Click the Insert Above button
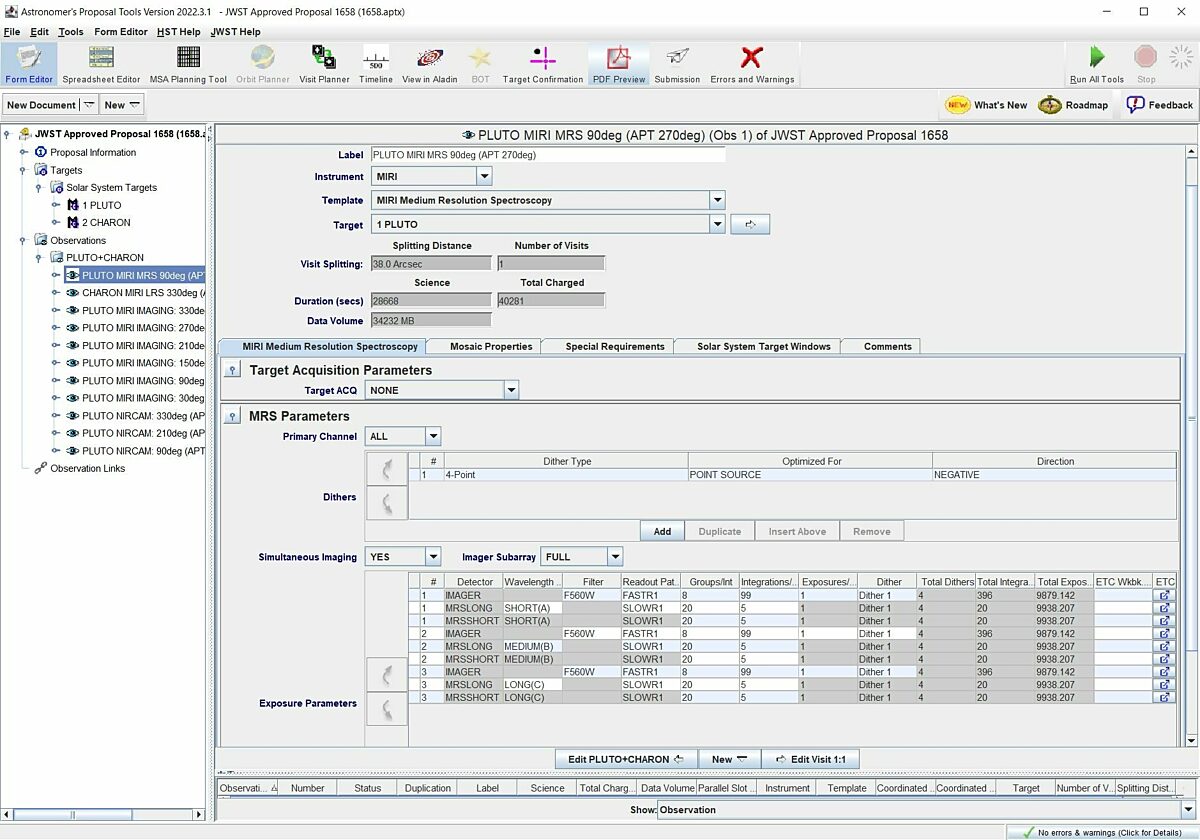 (x=797, y=532)
